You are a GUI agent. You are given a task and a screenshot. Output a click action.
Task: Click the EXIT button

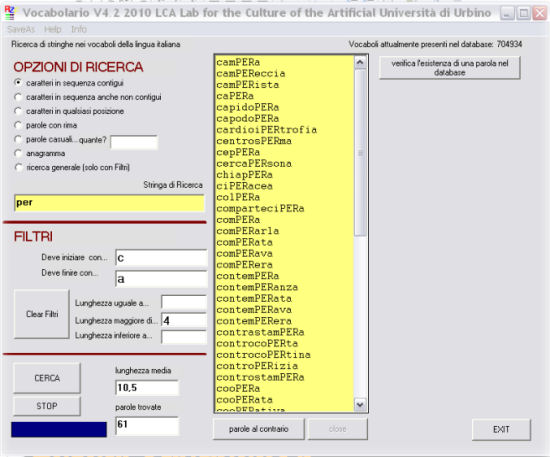pos(501,429)
